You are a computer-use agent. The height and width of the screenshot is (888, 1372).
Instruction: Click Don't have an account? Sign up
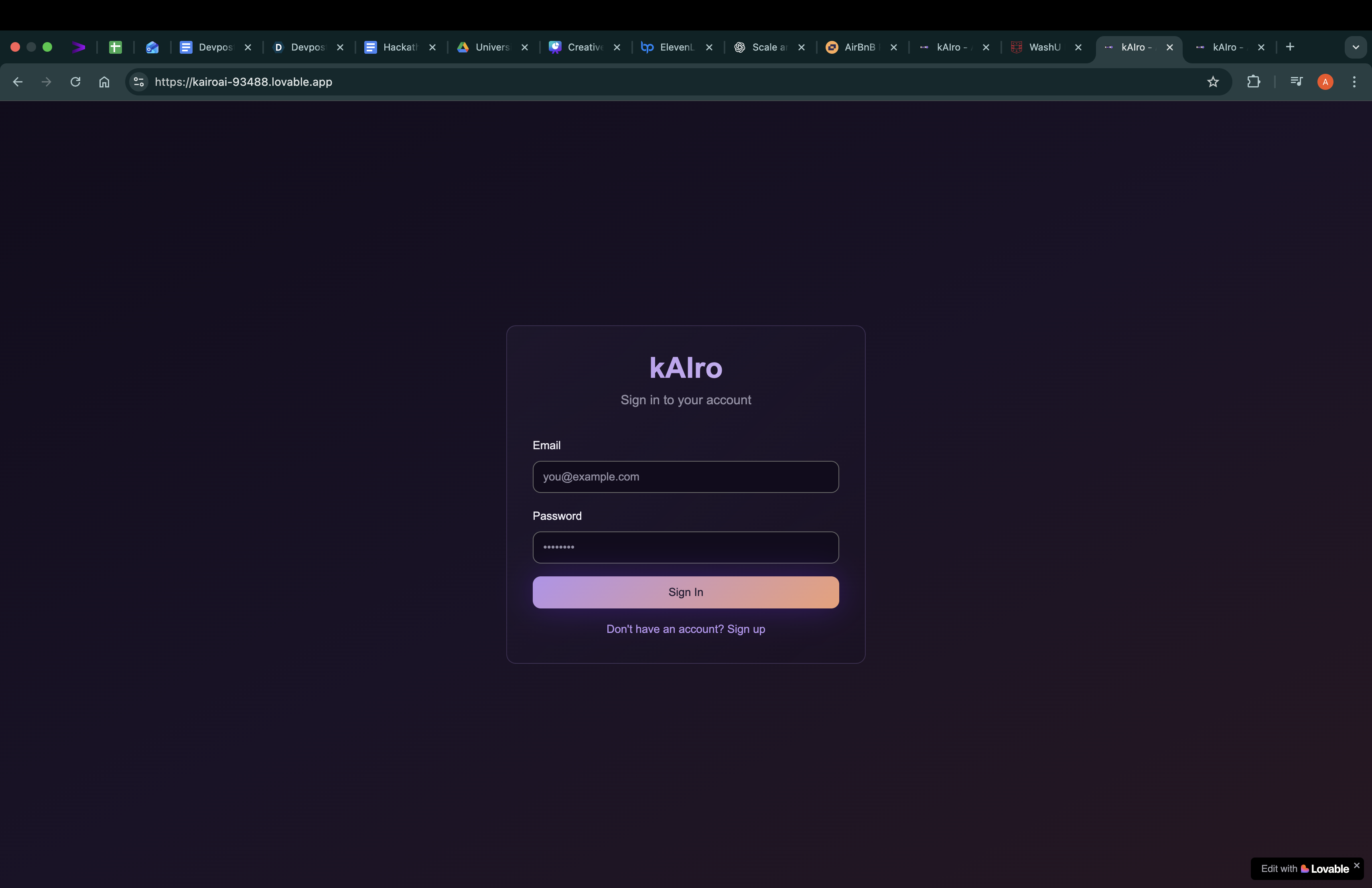click(x=686, y=628)
